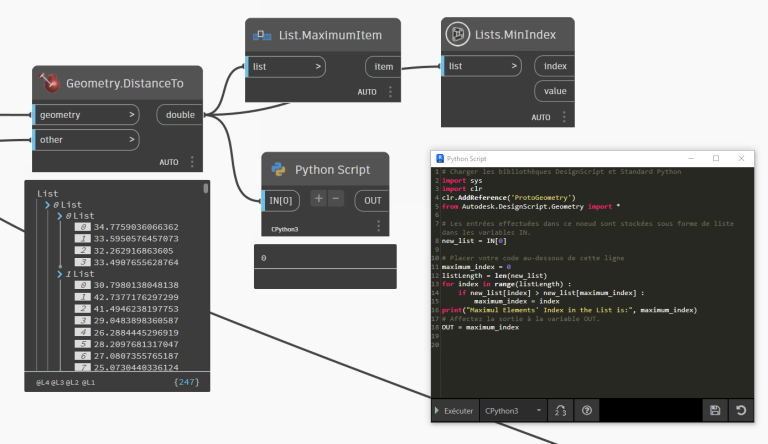The height and width of the screenshot is (444, 768).
Task: Select value 29.0483898360587 in preview
Action: (x=136, y=321)
